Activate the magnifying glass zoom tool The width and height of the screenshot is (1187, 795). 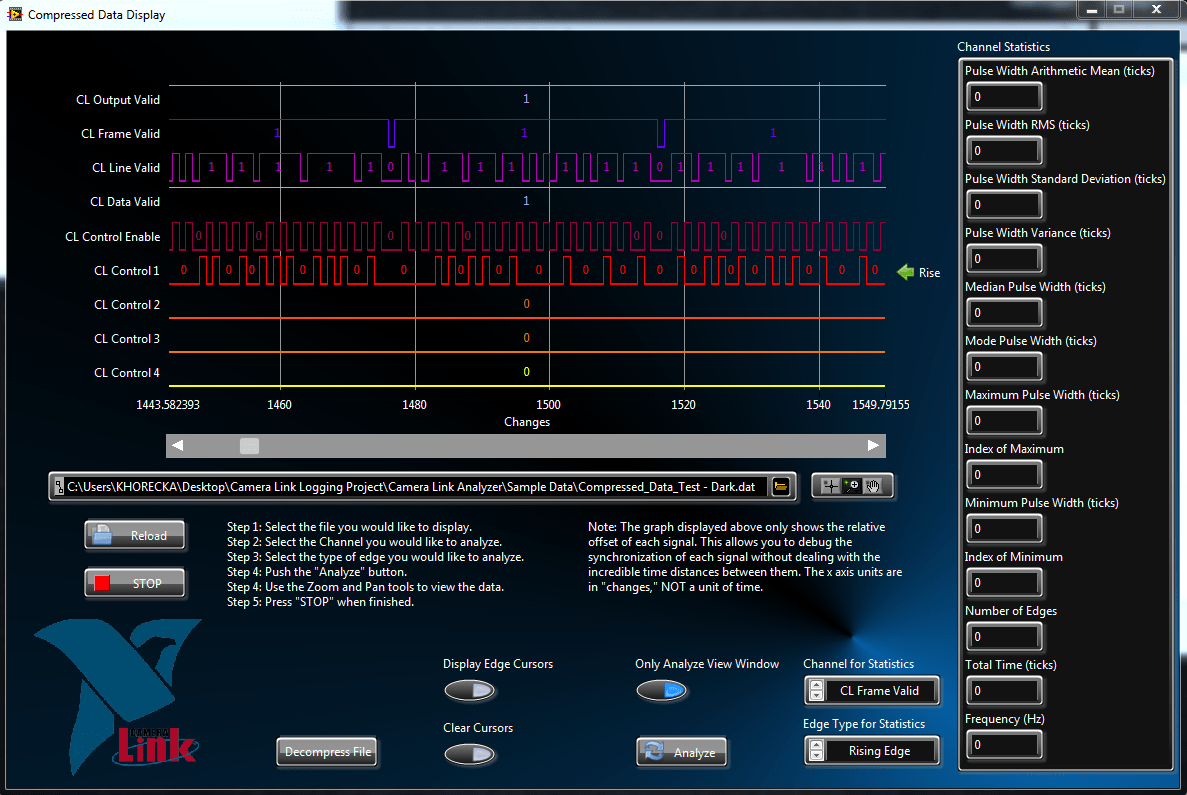(853, 485)
